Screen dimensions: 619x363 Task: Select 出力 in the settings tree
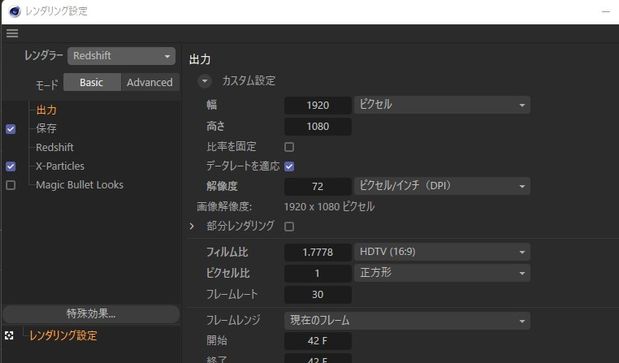pos(46,110)
